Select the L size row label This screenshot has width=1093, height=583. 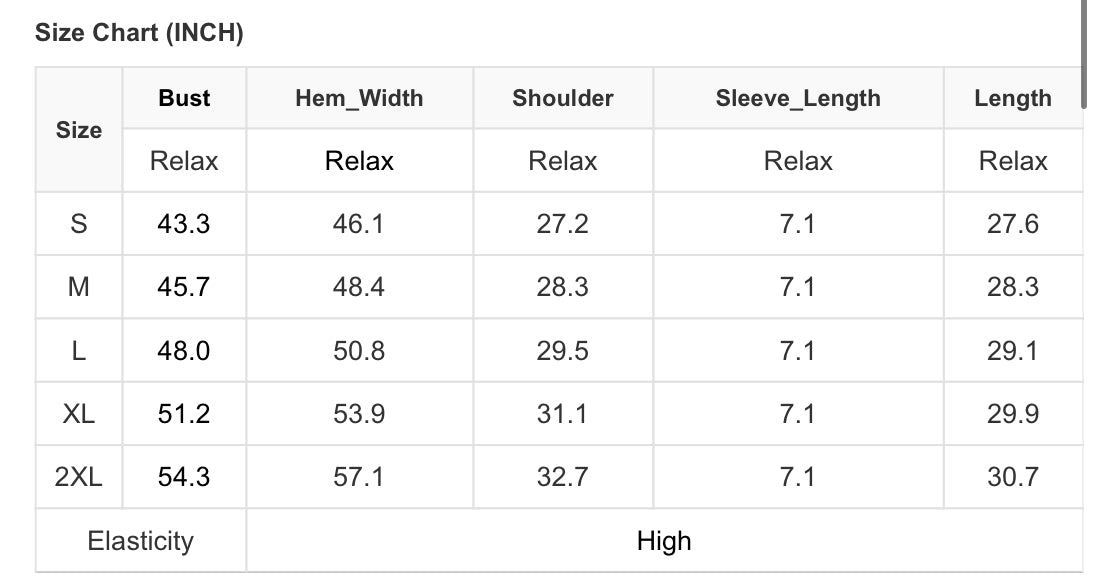click(79, 351)
